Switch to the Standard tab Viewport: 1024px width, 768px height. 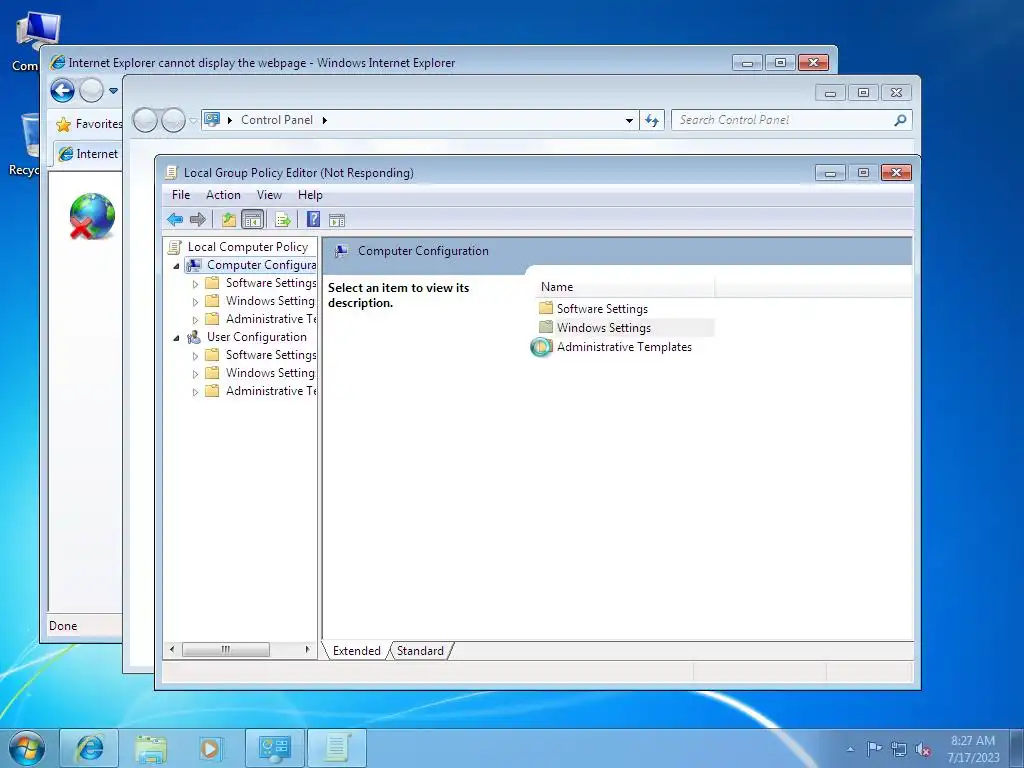tap(420, 650)
